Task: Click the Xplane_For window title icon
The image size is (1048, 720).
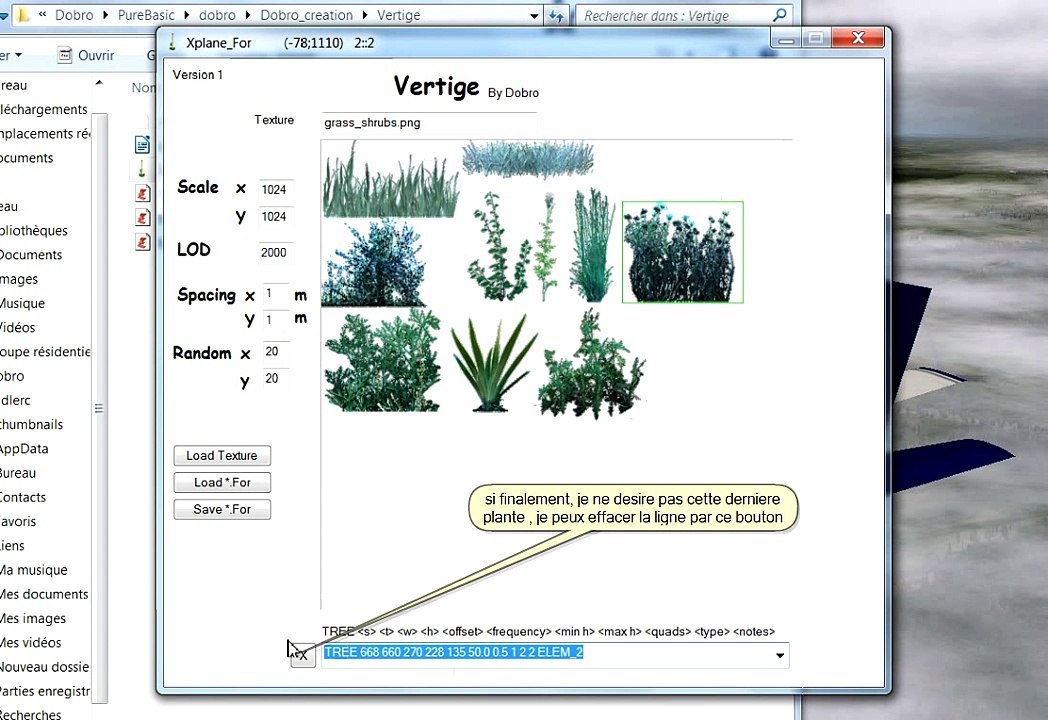Action: coord(172,42)
